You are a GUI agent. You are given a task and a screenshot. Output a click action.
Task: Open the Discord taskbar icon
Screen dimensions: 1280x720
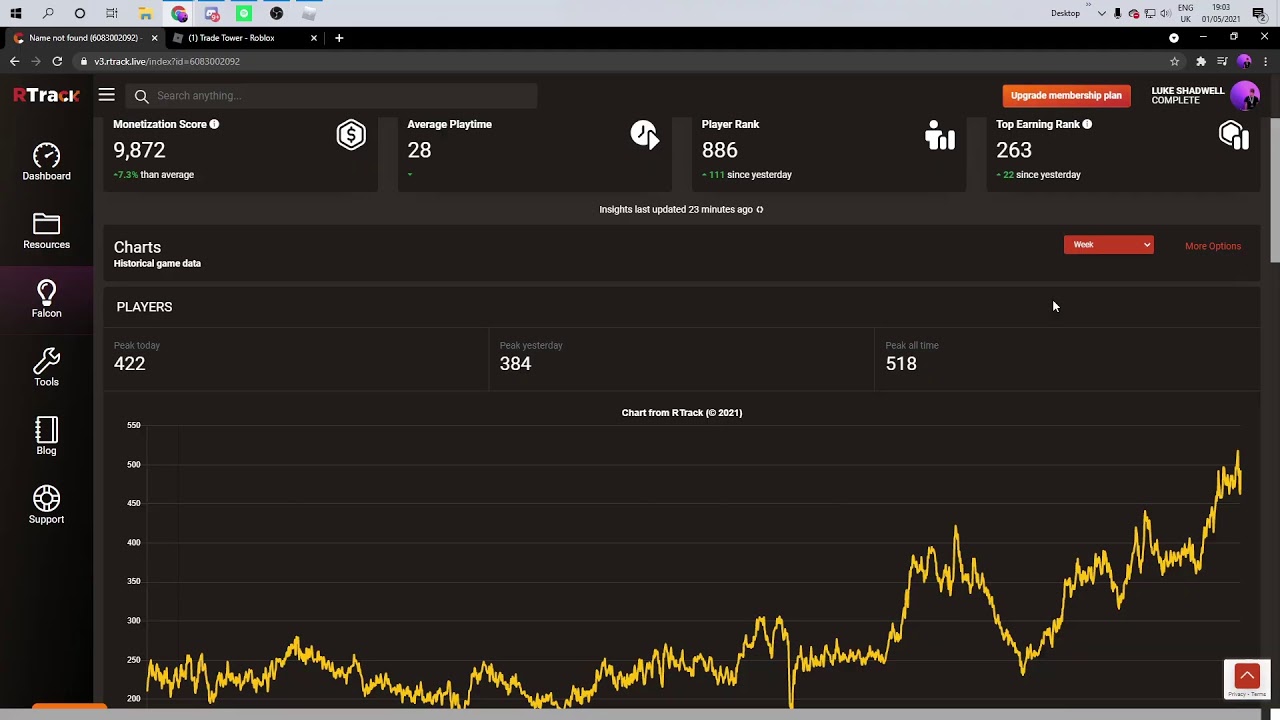[x=211, y=13]
